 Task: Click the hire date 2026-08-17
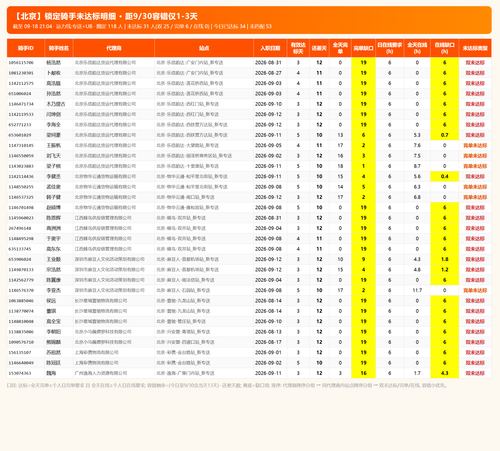click(268, 342)
